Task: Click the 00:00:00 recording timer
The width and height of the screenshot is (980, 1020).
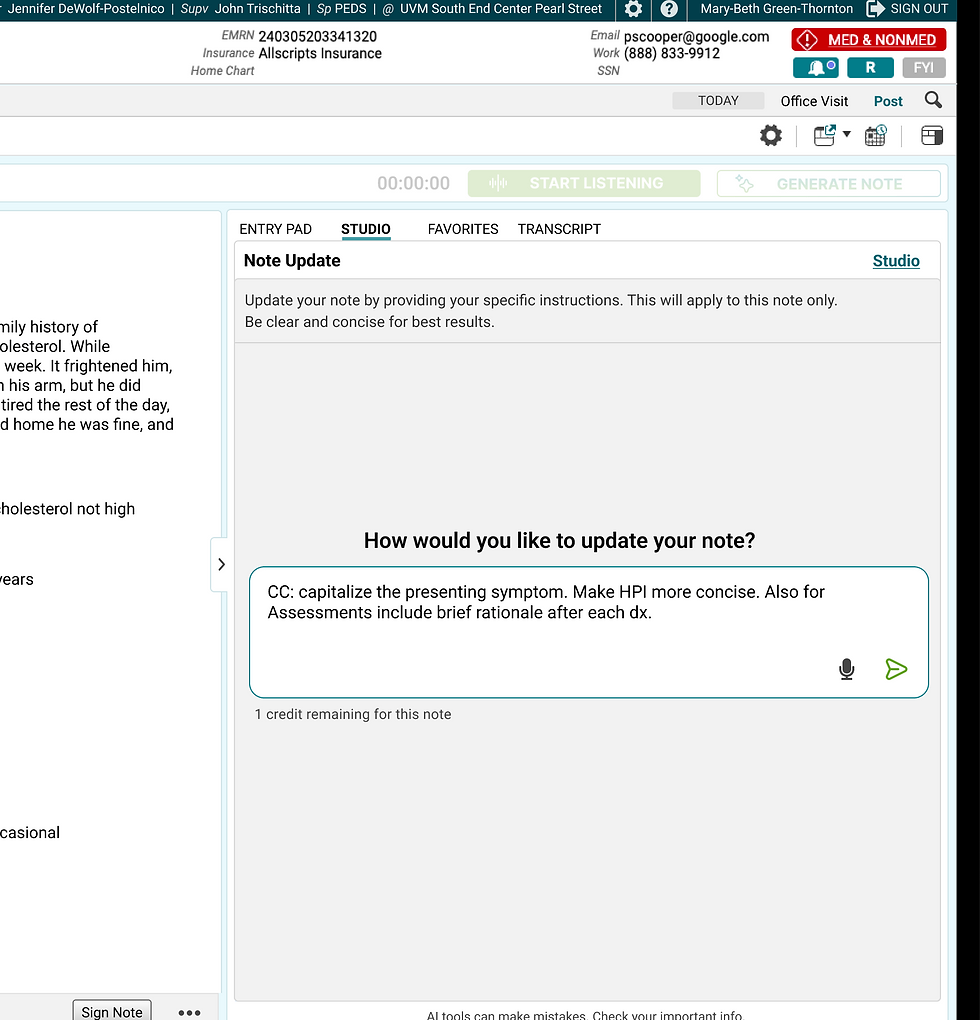Action: click(414, 183)
